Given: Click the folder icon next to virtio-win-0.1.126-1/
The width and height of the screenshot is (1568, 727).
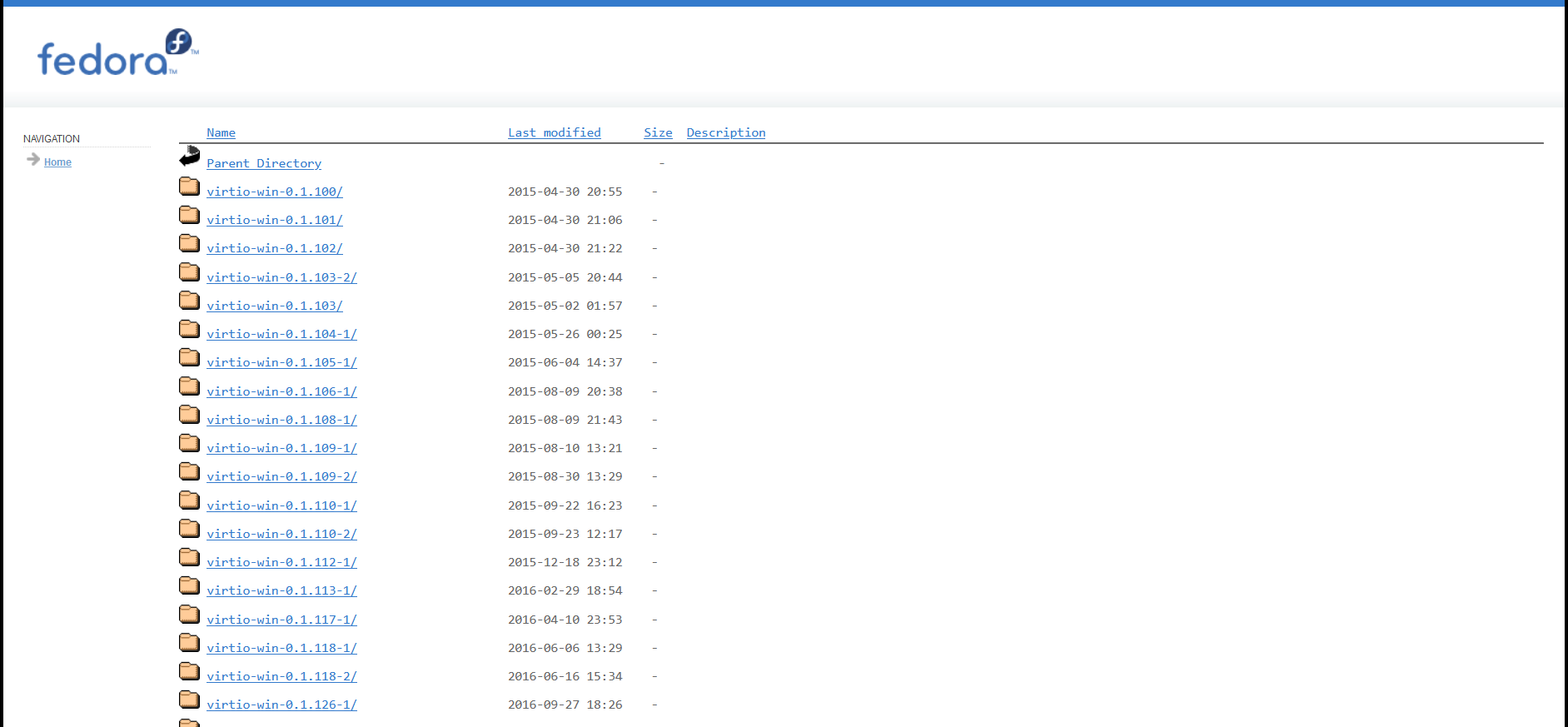Looking at the screenshot, I should point(190,700).
